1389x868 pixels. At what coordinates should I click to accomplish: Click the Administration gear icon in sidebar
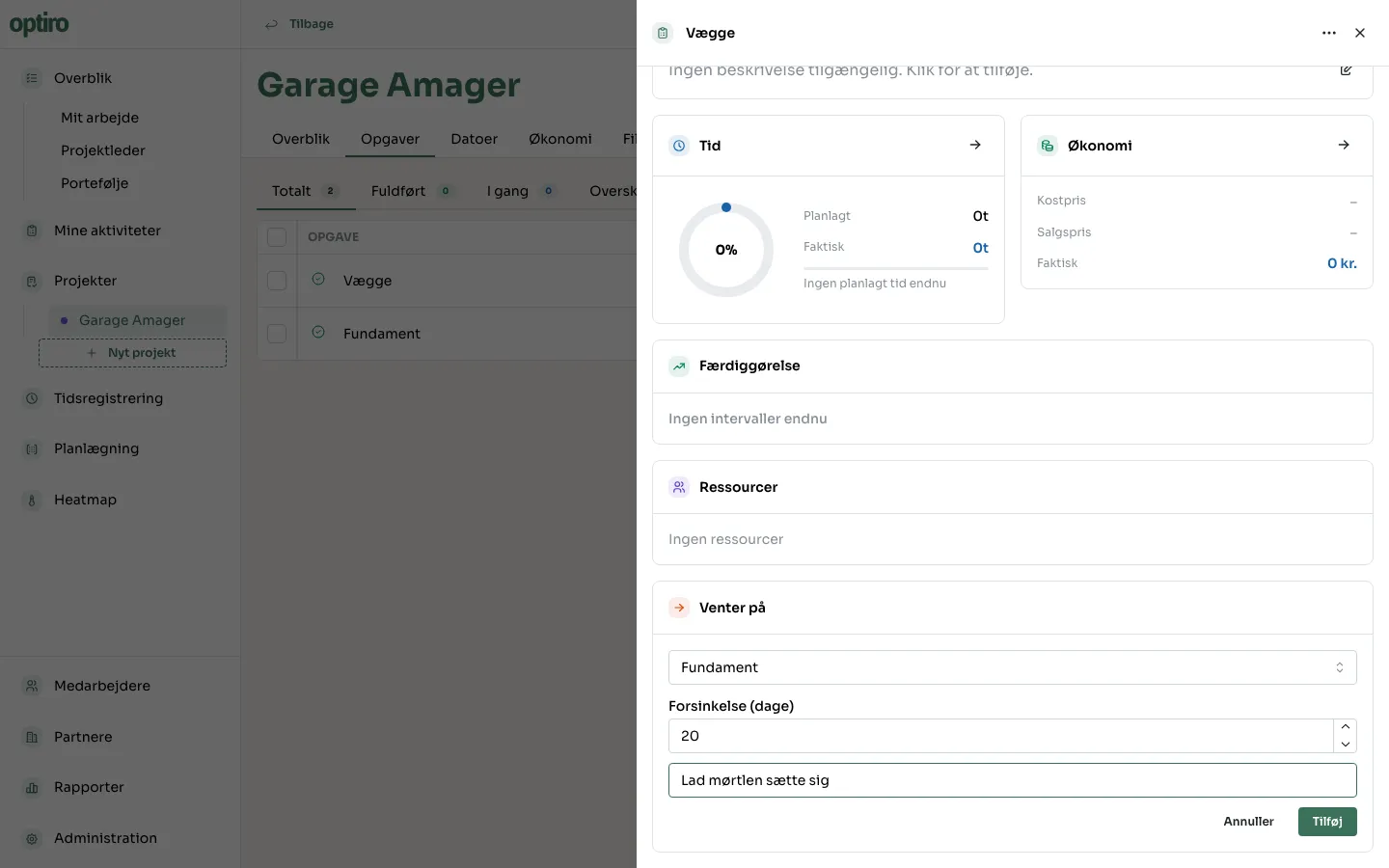click(32, 838)
